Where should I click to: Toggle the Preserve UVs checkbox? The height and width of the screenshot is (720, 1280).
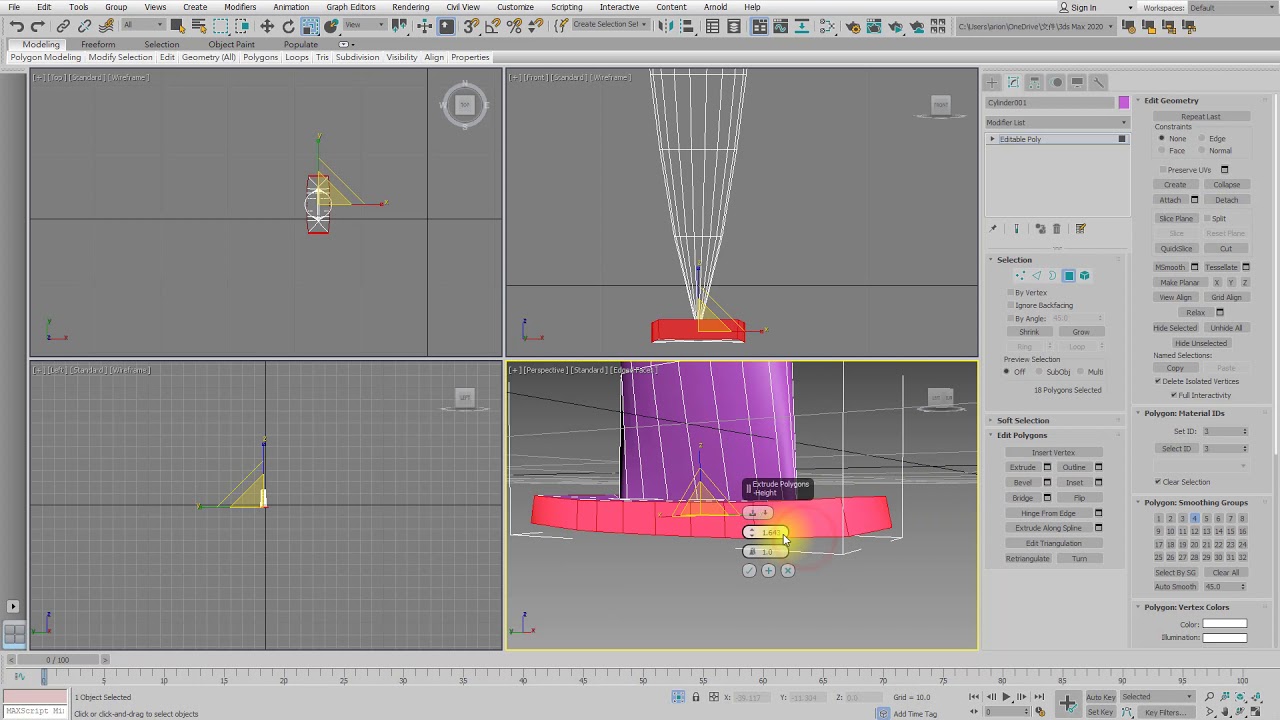(x=1163, y=170)
